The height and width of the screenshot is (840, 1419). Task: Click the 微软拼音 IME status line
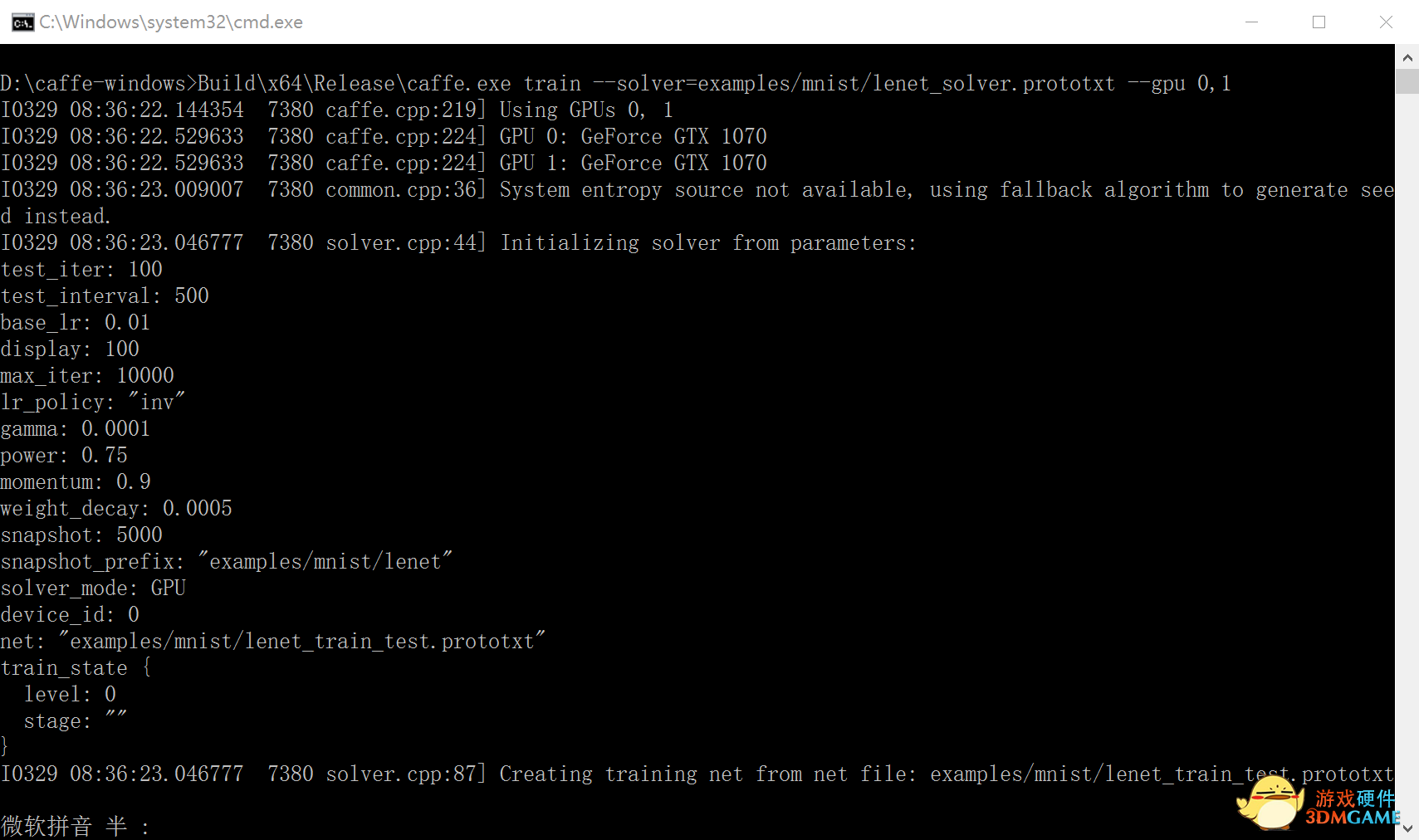[x=75, y=826]
